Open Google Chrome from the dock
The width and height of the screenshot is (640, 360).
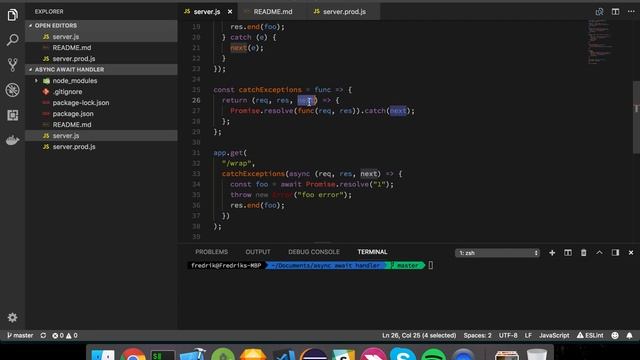tap(133, 354)
